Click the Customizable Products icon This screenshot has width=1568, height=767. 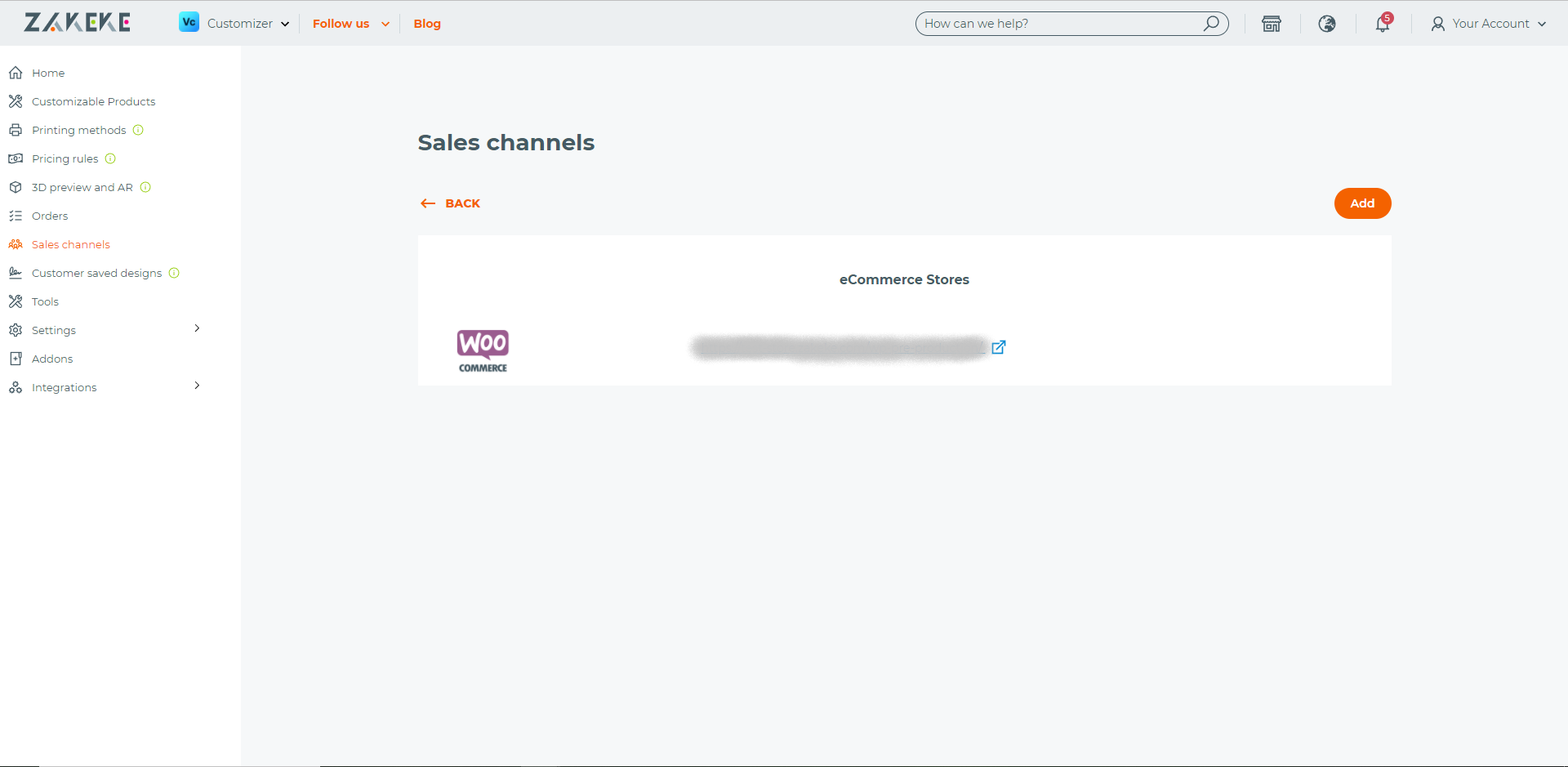[x=16, y=101]
